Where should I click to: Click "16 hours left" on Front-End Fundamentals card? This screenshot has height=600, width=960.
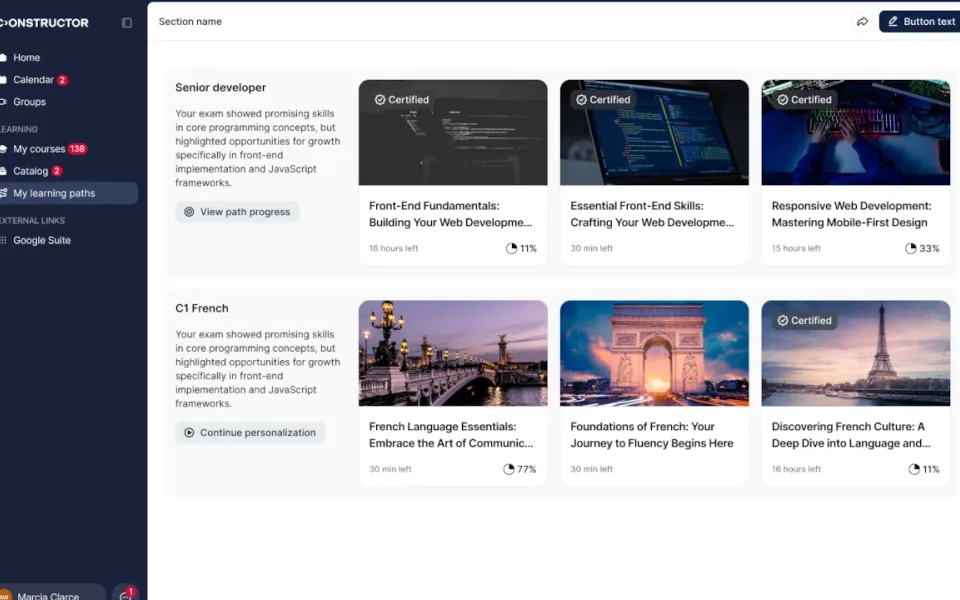(394, 248)
